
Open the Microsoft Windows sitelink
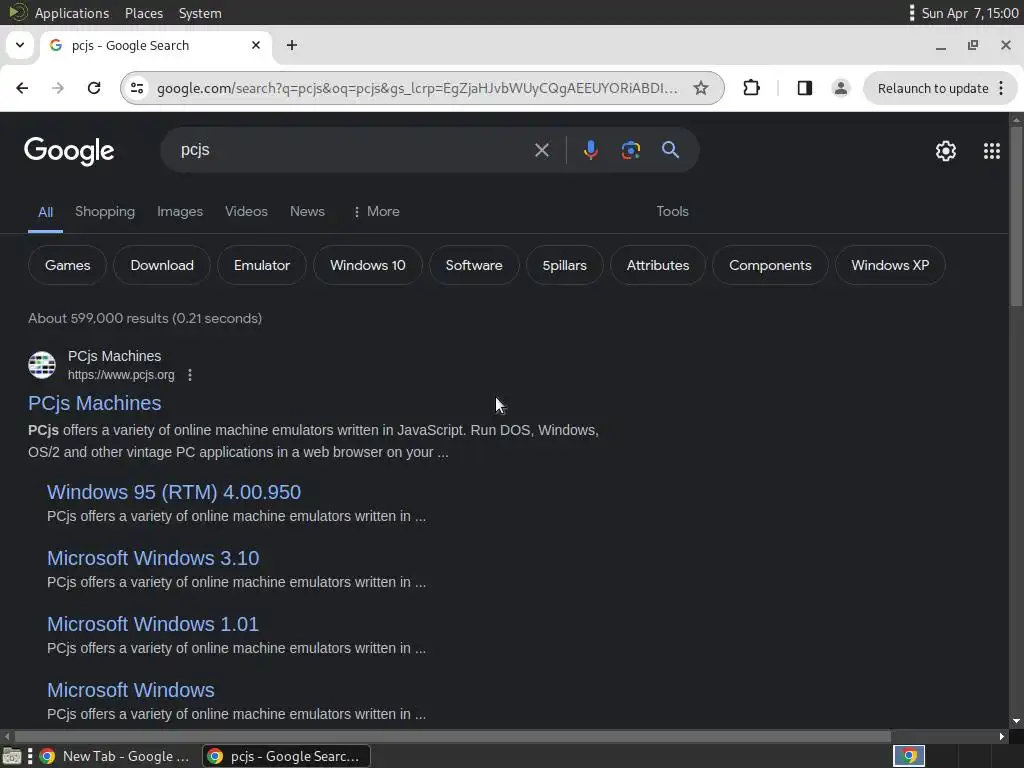coord(131,690)
